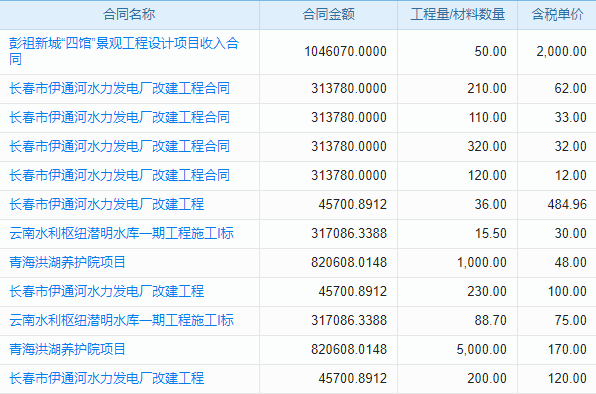Open 长春市伊通河水力发电厂改建工程合同 with unit price 33.00
Image resolution: width=596 pixels, height=394 pixels.
pyautogui.click(x=119, y=117)
